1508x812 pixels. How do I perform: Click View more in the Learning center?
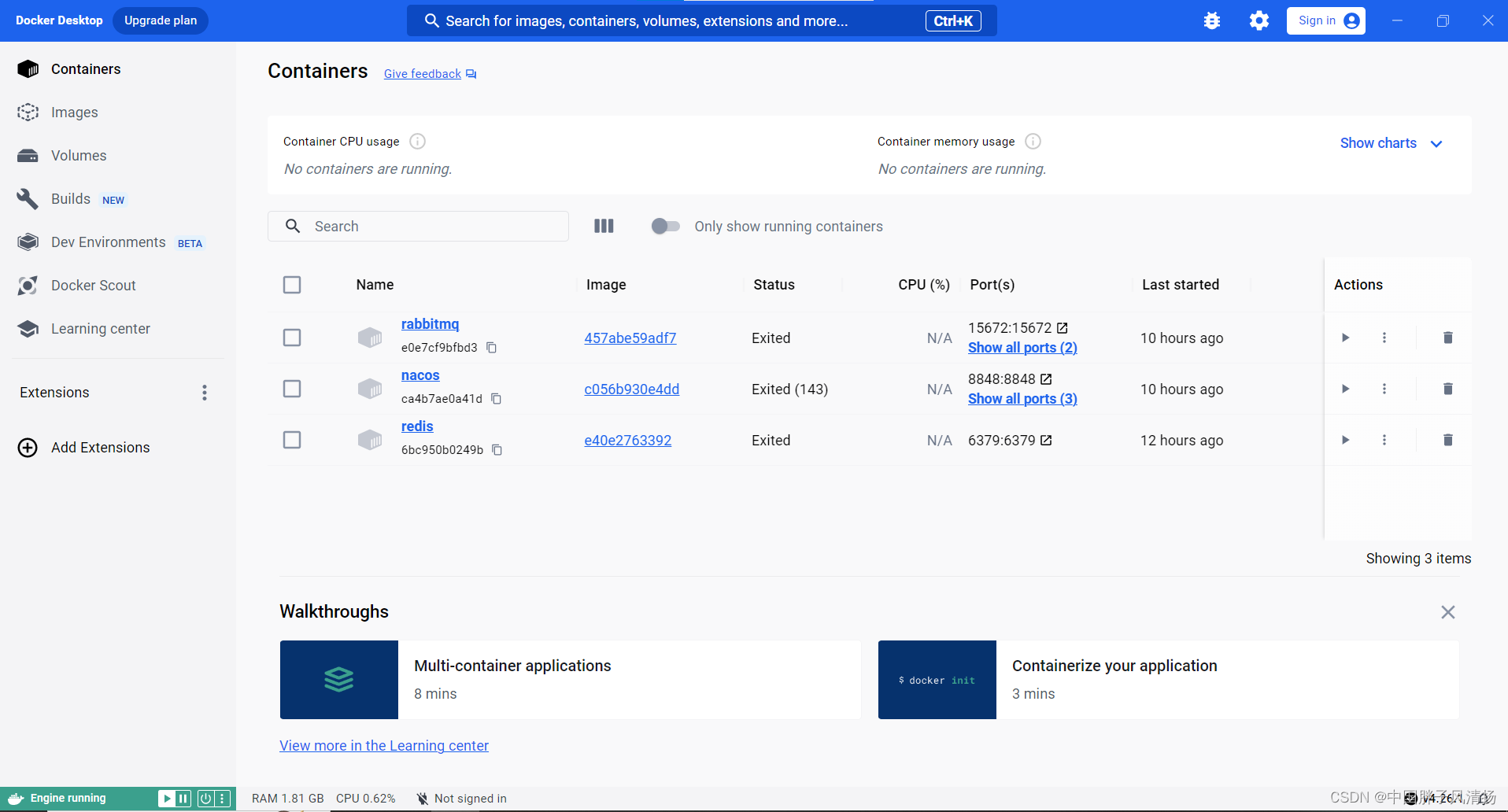pyautogui.click(x=384, y=746)
